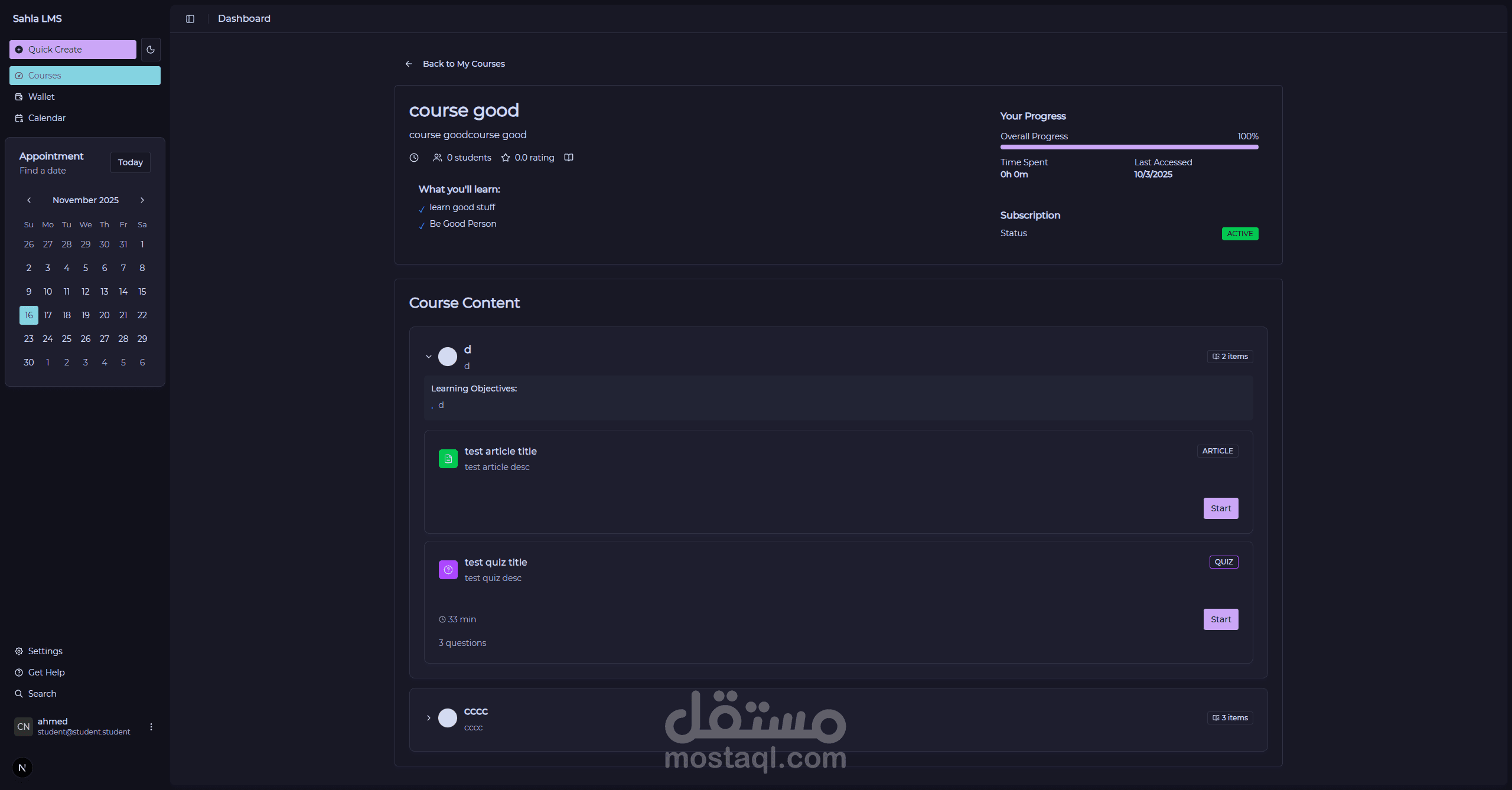
Task: Open Wallet in sidebar
Action: (41, 97)
